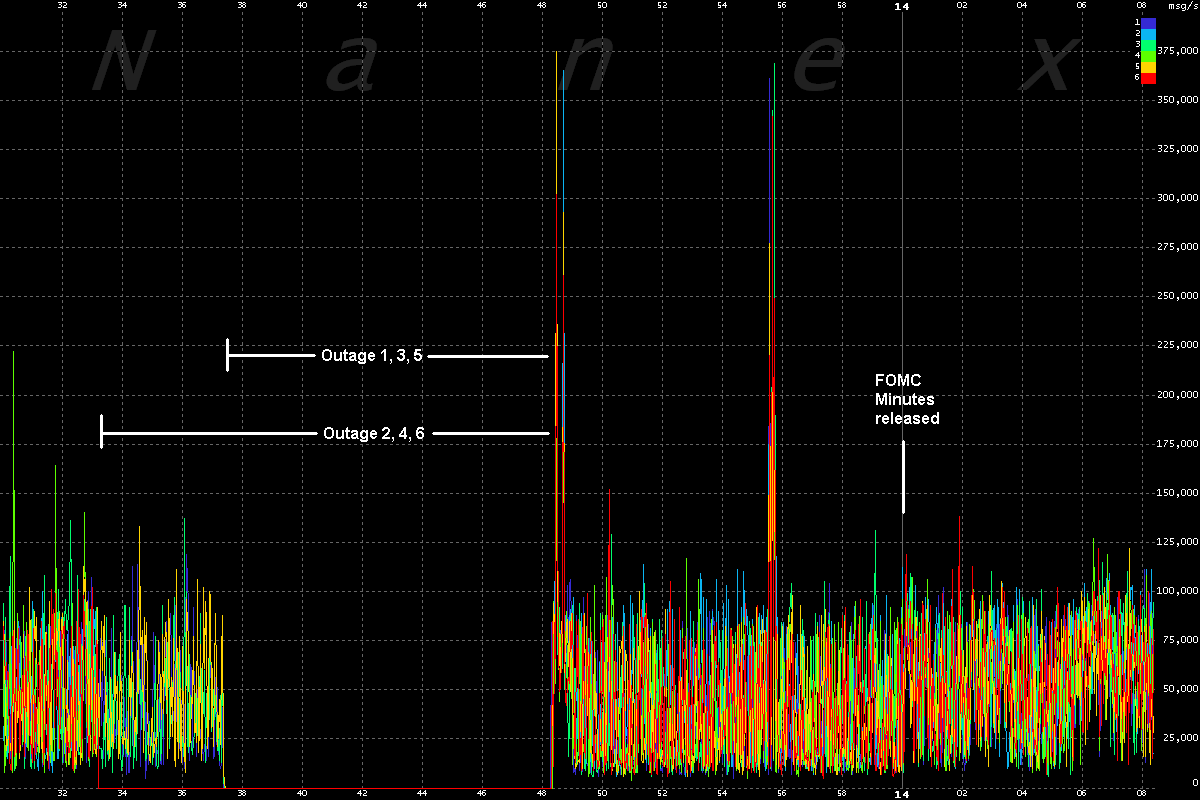Click the 75,000 y-axis value

[1181, 639]
